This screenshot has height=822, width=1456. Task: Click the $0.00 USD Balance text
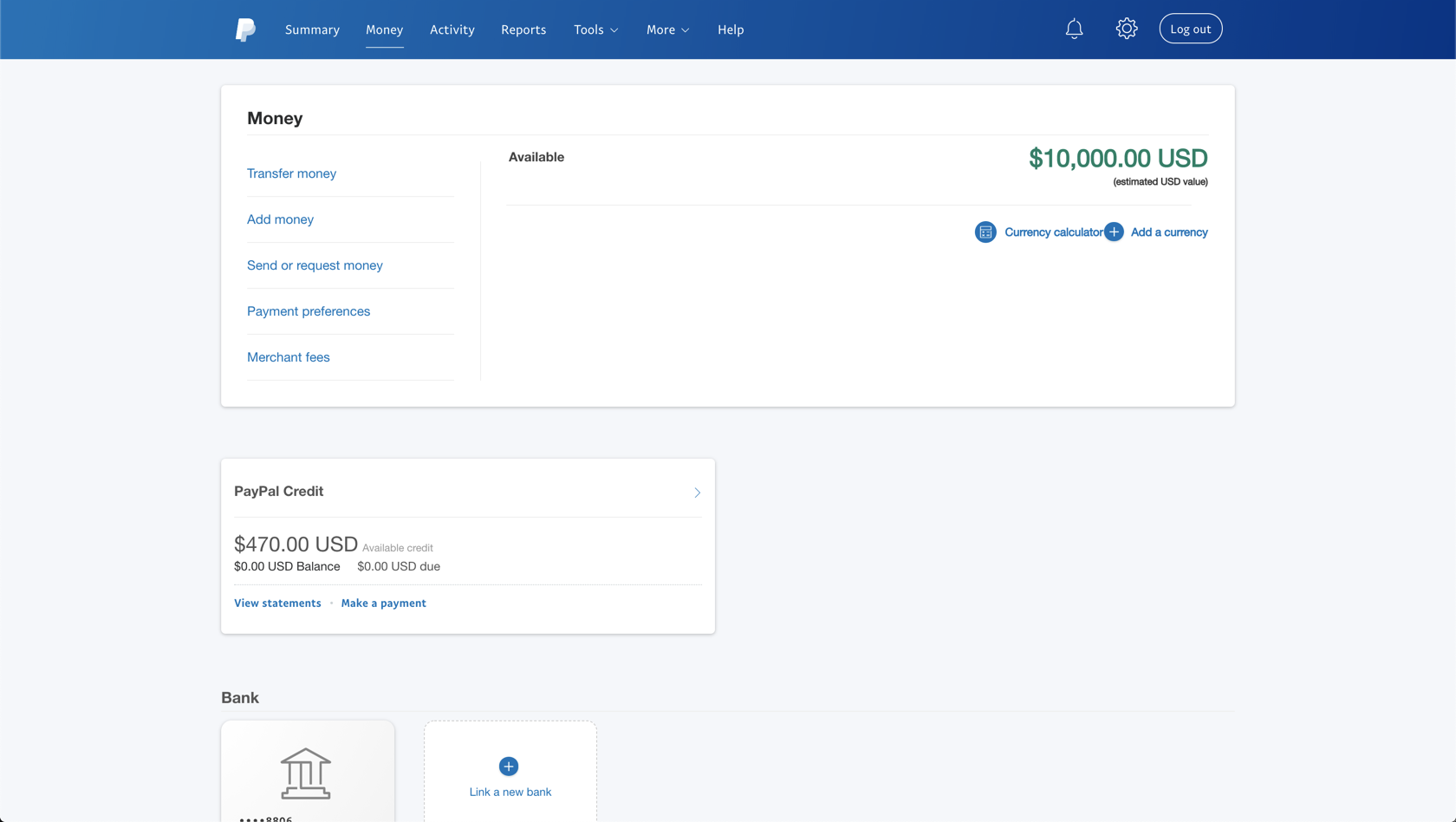pyautogui.click(x=287, y=566)
